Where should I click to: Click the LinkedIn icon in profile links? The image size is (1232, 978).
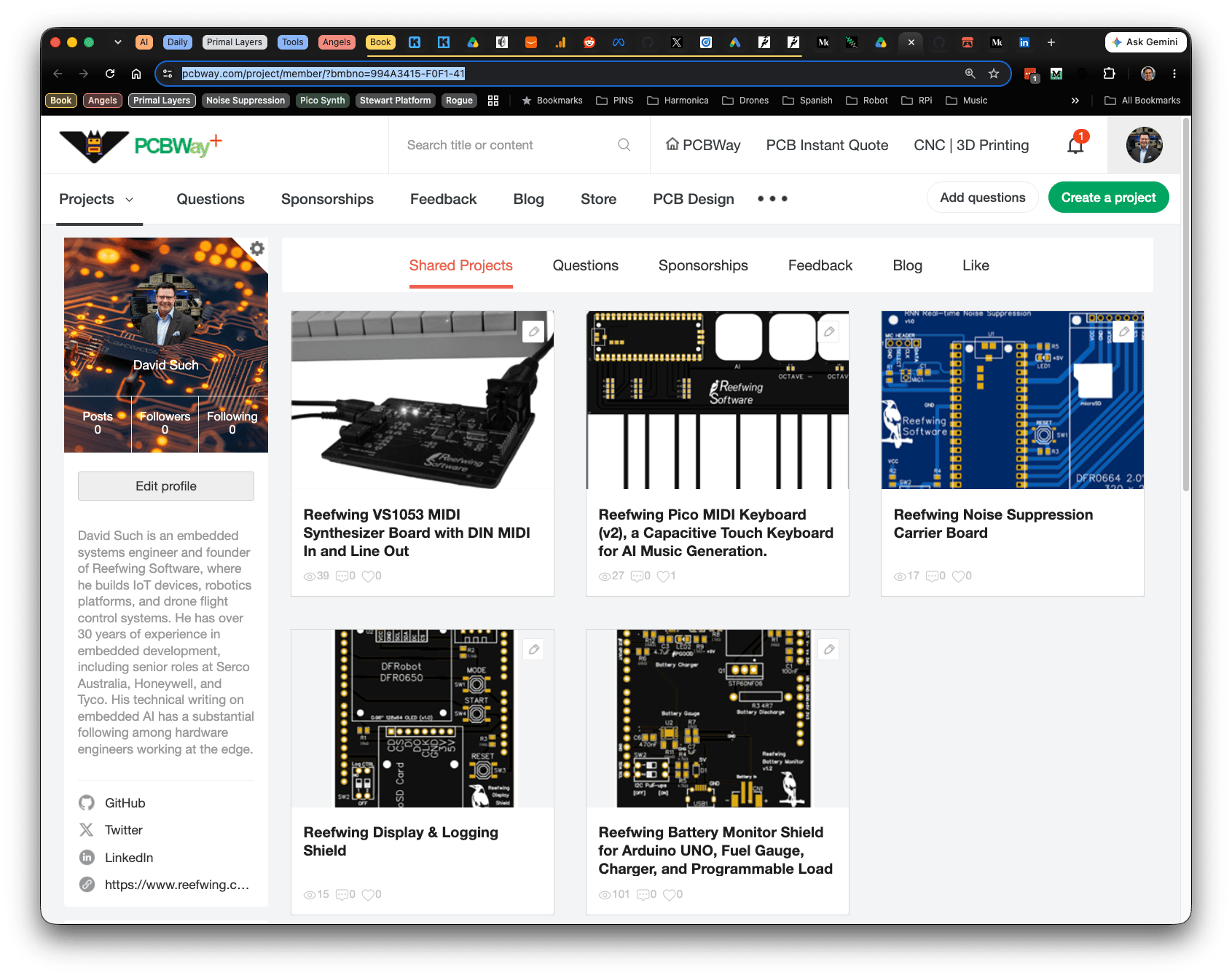tap(87, 858)
